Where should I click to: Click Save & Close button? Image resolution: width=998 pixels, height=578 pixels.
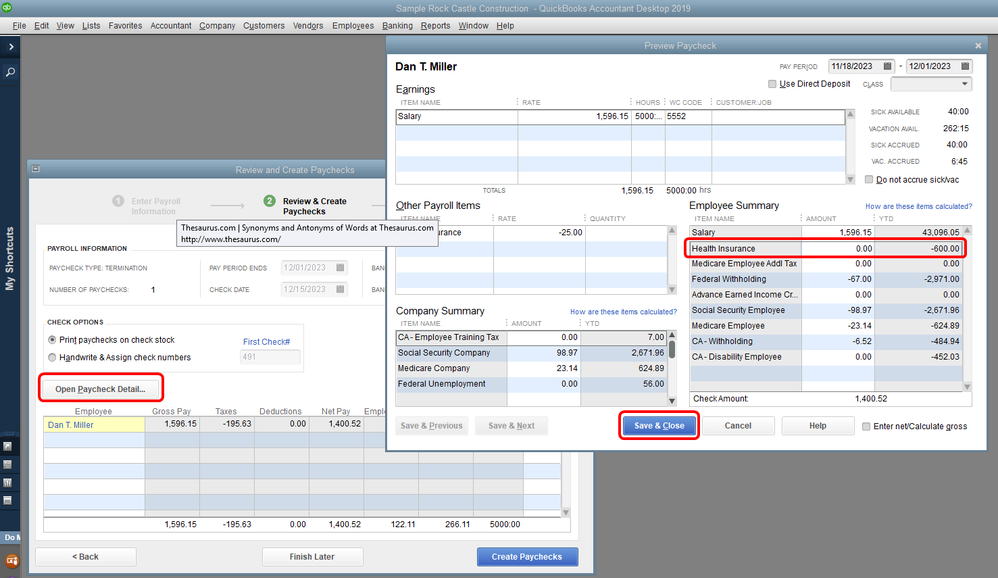pyautogui.click(x=659, y=426)
